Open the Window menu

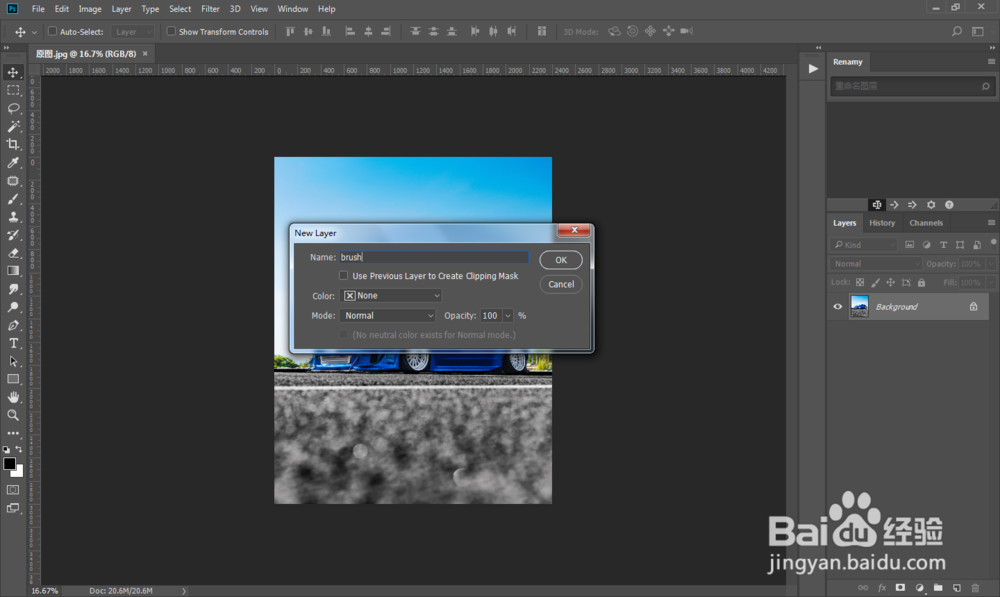click(293, 9)
